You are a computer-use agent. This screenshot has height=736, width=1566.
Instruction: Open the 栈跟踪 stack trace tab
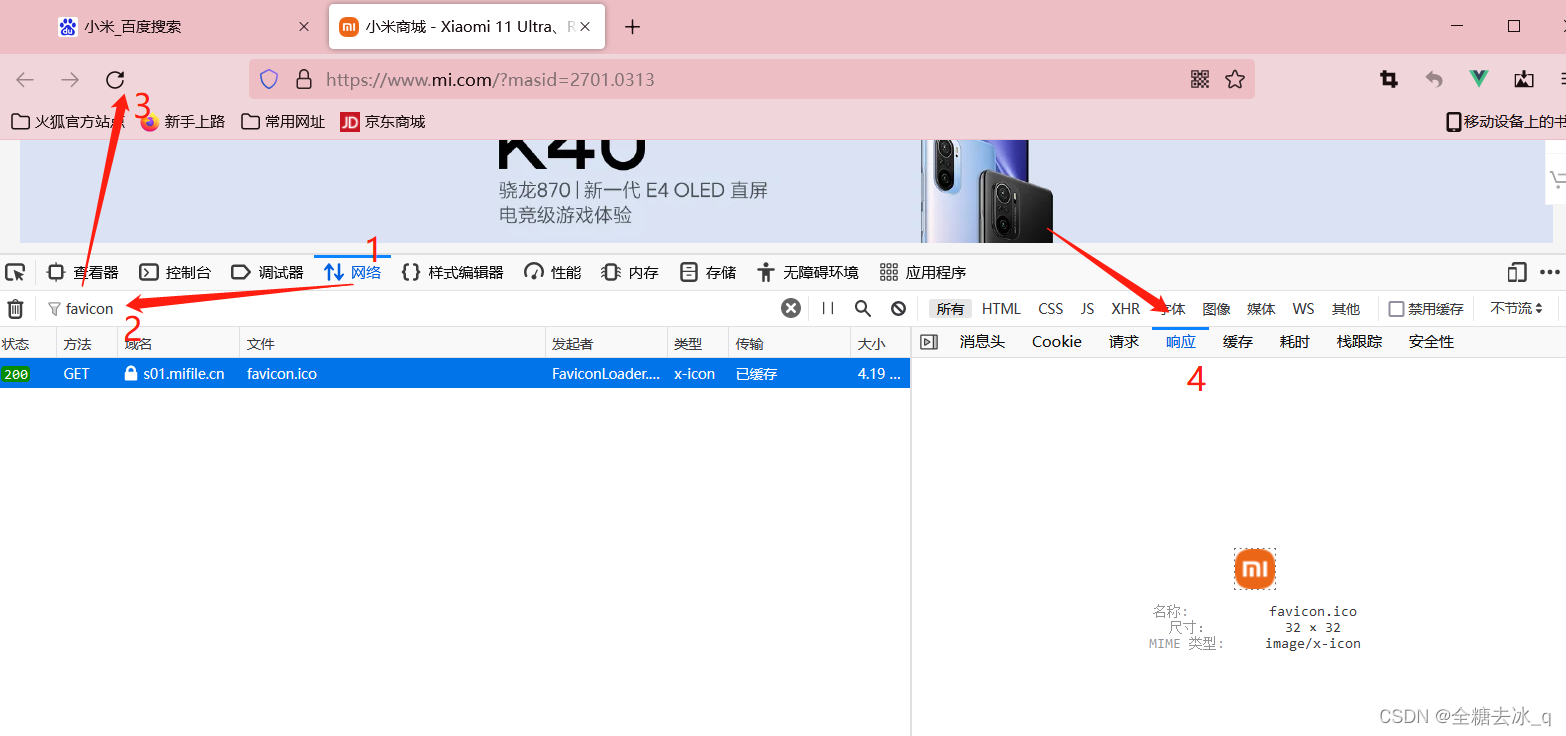pos(1359,342)
